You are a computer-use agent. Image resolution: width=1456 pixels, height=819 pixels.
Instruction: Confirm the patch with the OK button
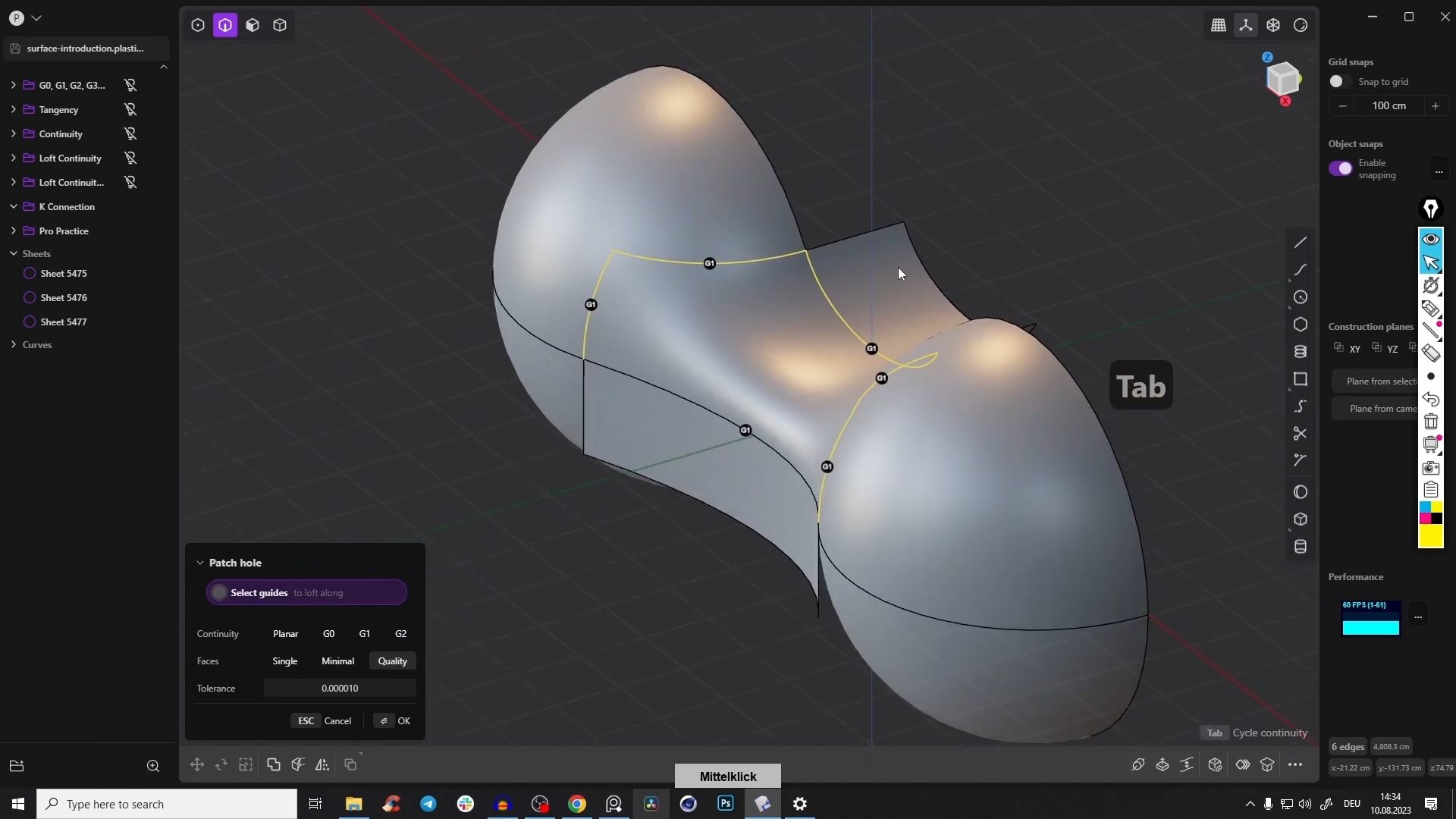402,720
